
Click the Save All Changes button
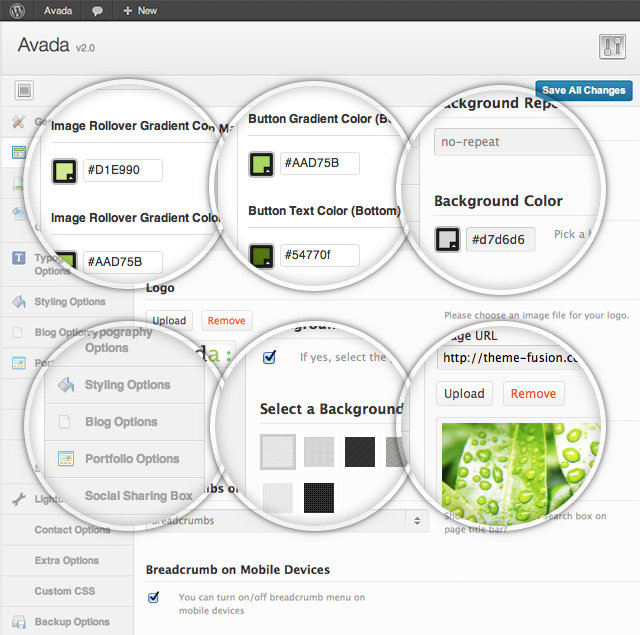tap(583, 90)
